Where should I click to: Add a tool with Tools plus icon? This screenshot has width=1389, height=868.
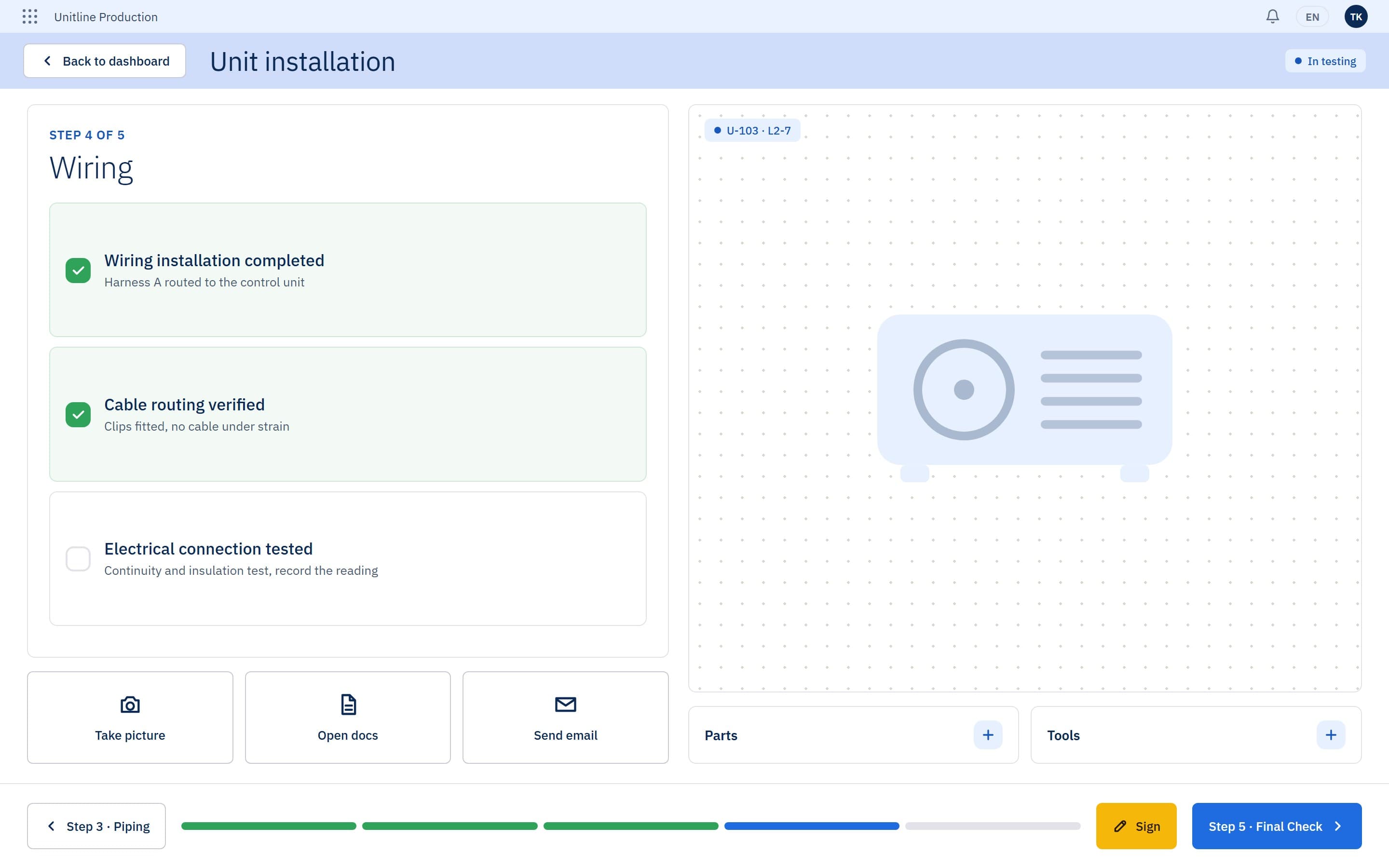click(x=1331, y=735)
